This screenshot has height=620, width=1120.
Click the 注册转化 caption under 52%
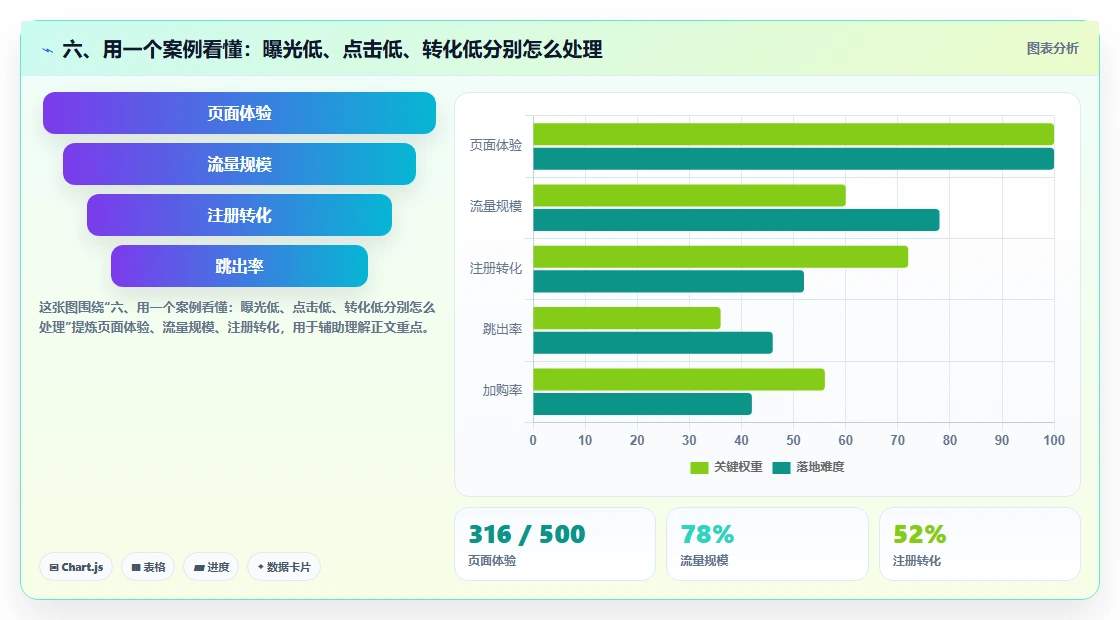pos(916,561)
